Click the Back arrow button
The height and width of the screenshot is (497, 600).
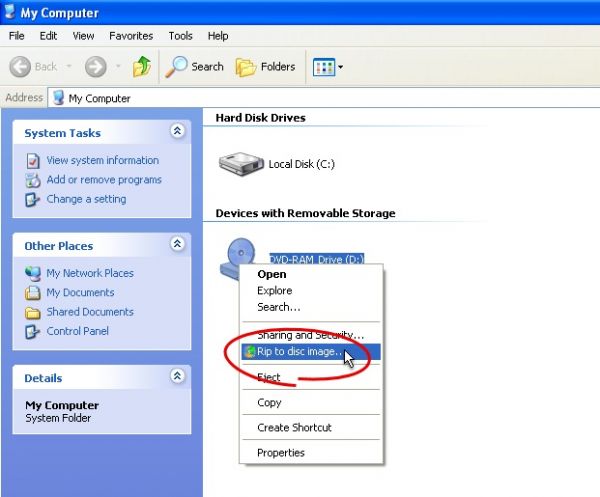tap(20, 67)
